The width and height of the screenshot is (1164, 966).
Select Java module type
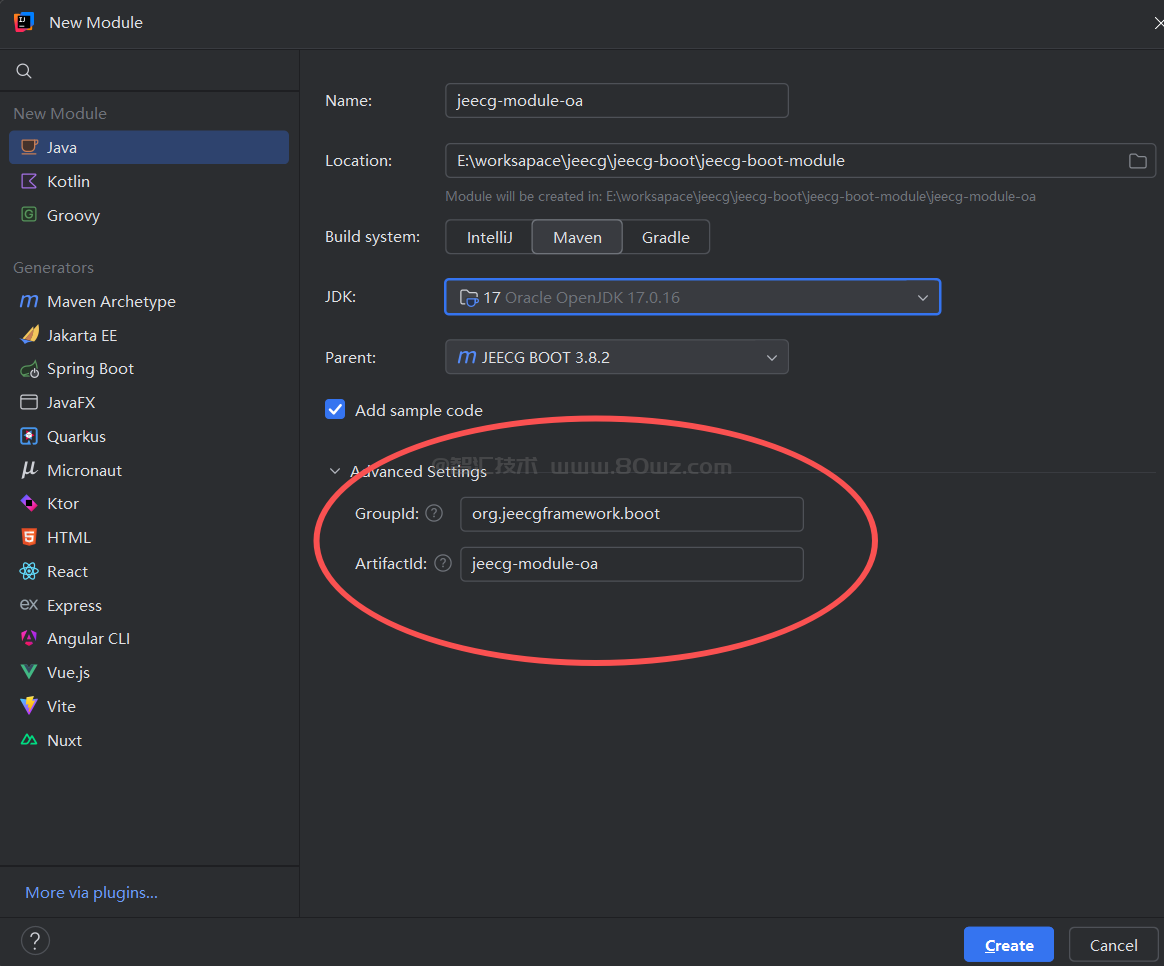click(x=148, y=147)
